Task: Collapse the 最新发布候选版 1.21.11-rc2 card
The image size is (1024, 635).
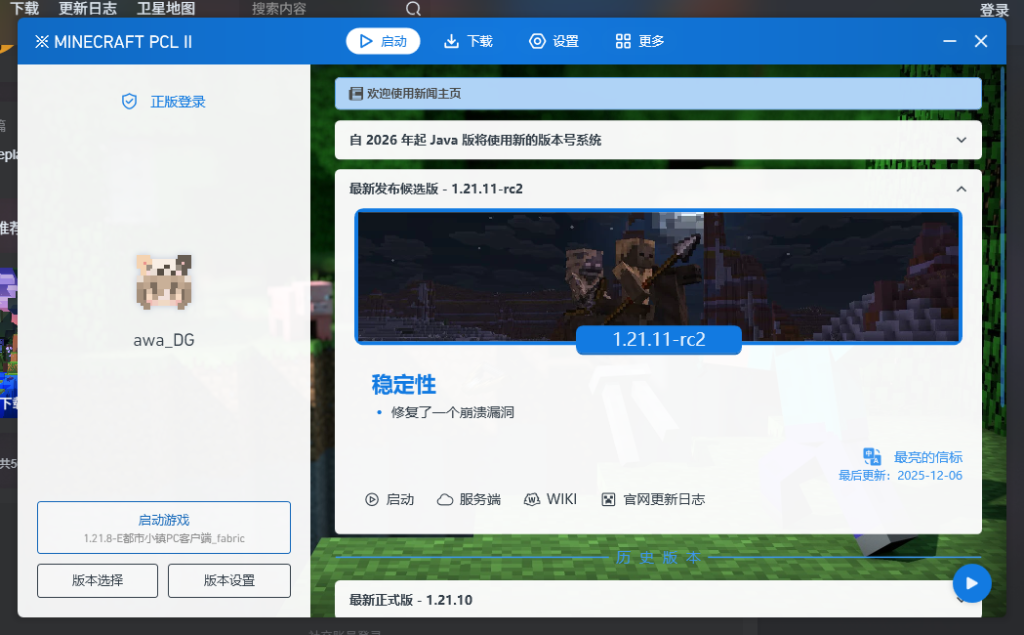Action: [961, 188]
